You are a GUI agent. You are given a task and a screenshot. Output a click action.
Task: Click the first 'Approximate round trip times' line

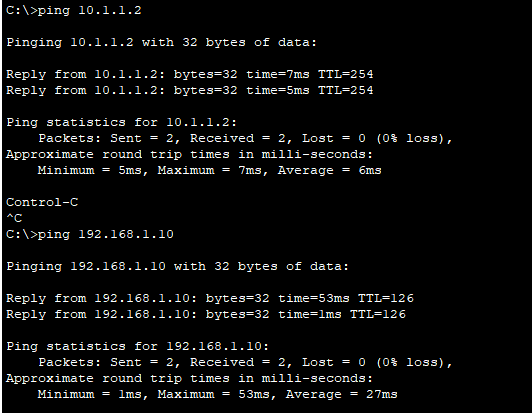pos(189,154)
